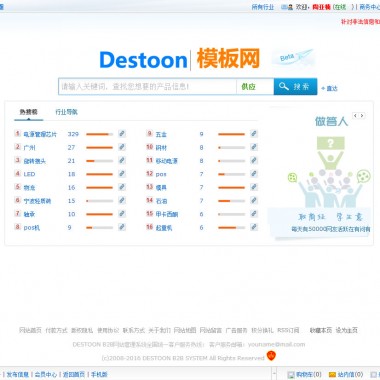Click the Destoon 模板网 logo
The height and width of the screenshot is (380, 380).
tap(180, 59)
